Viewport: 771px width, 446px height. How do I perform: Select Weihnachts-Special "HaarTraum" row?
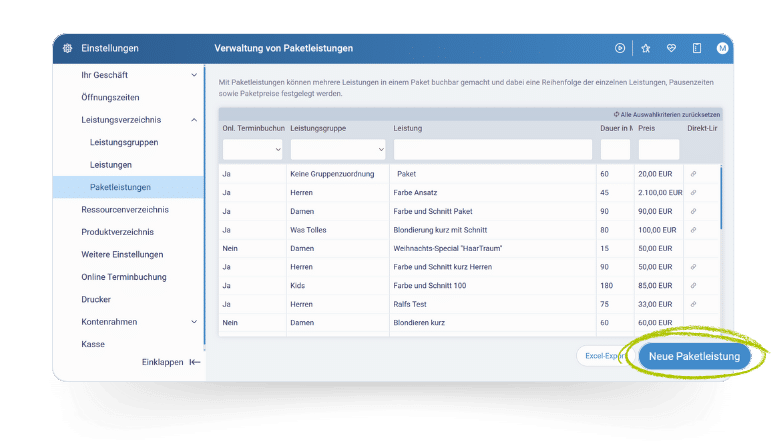pyautogui.click(x=470, y=249)
